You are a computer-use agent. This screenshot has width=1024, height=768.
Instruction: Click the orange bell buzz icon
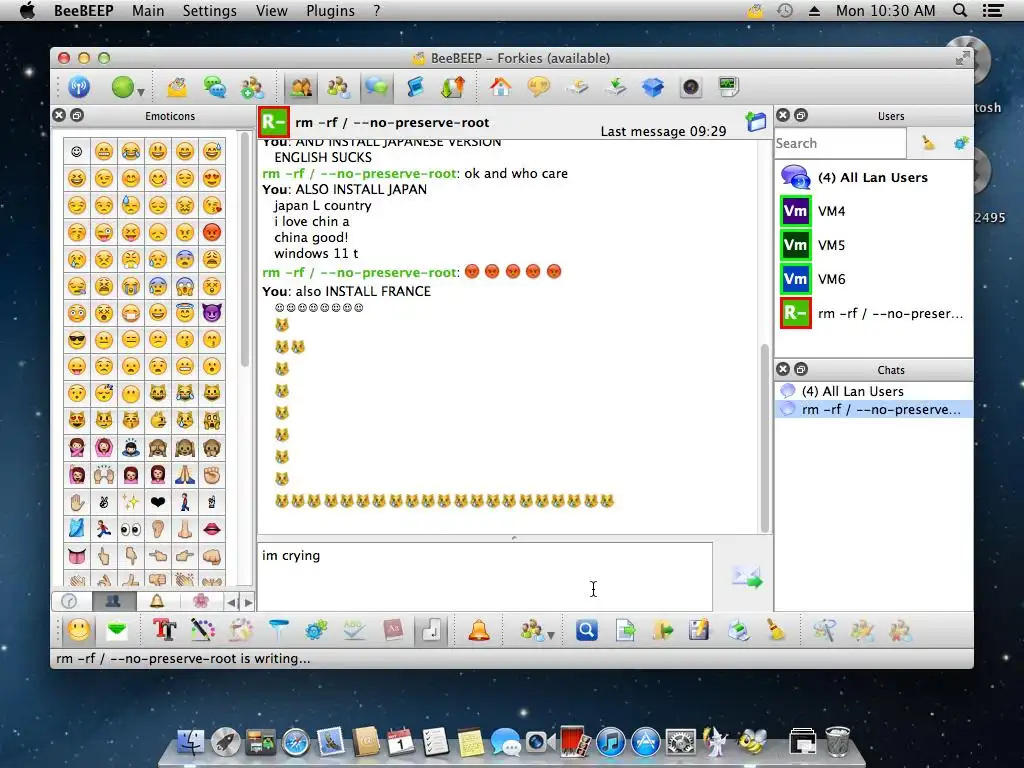click(479, 630)
